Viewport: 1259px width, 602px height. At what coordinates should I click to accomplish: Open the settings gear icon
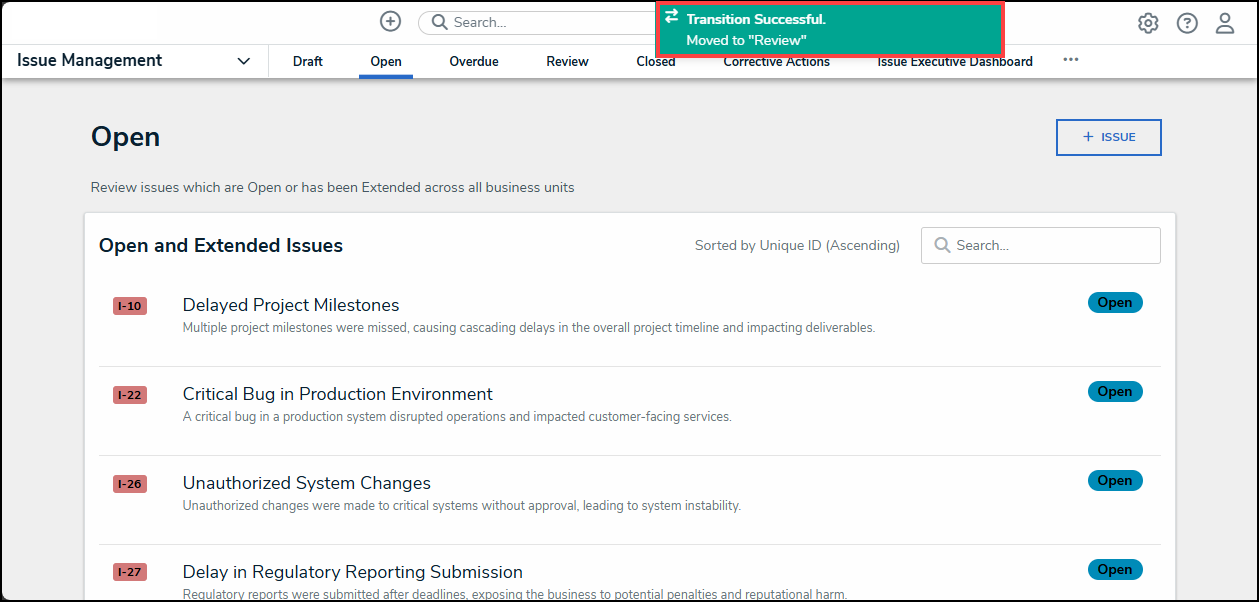click(1148, 23)
